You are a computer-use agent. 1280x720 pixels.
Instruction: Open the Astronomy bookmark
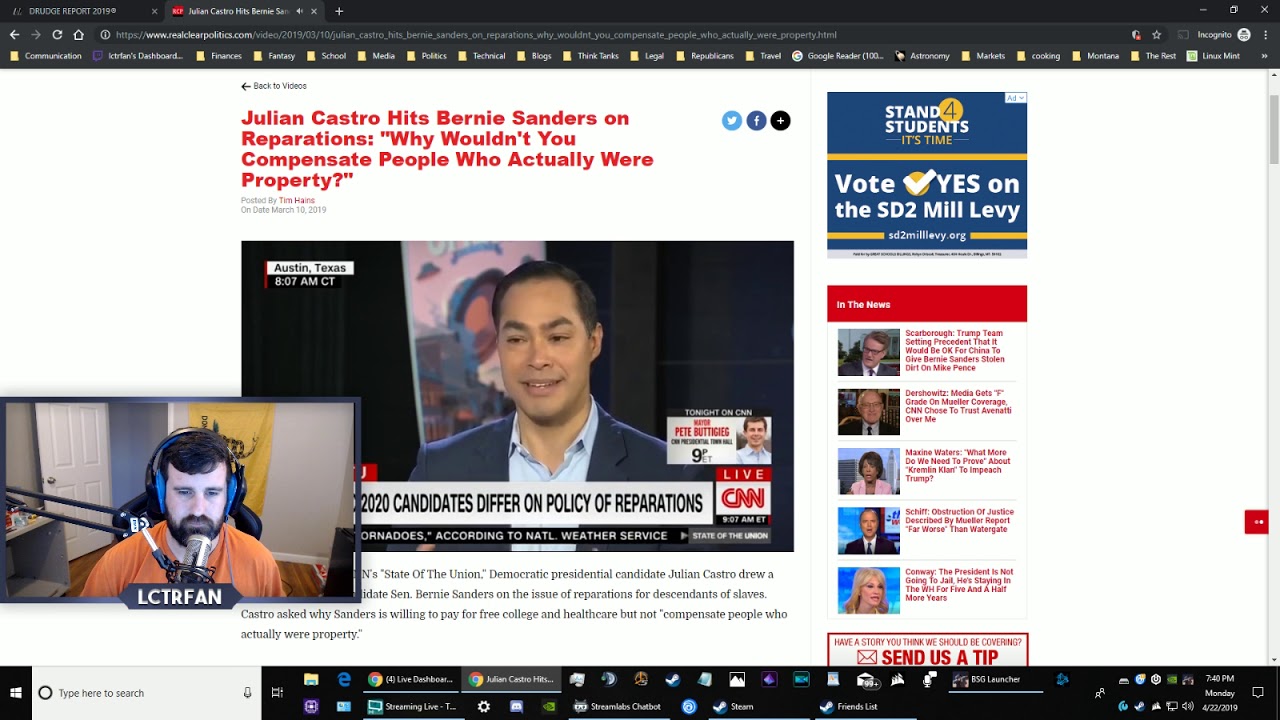coord(922,56)
